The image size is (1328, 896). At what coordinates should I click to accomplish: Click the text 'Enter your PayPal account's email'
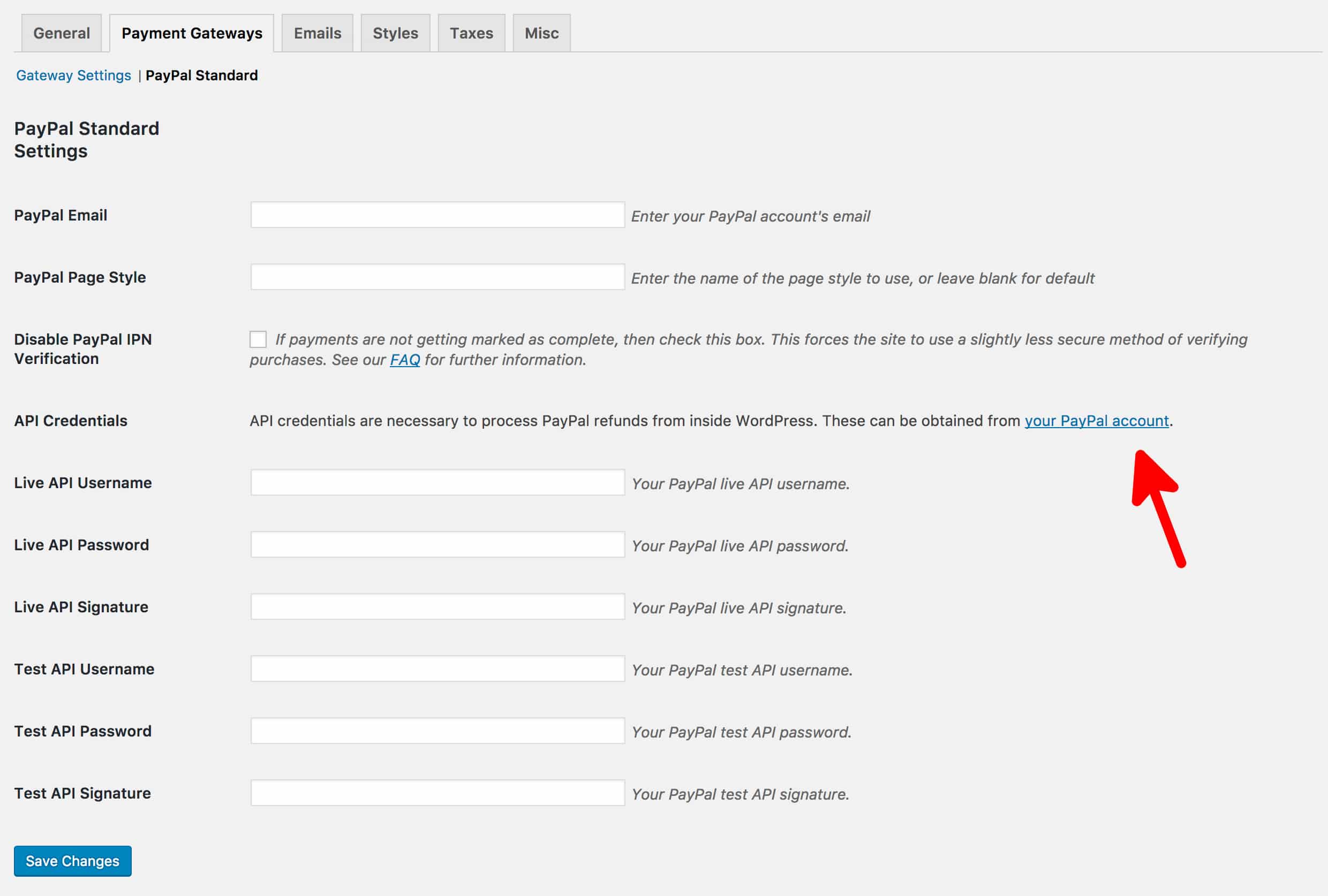pos(750,216)
